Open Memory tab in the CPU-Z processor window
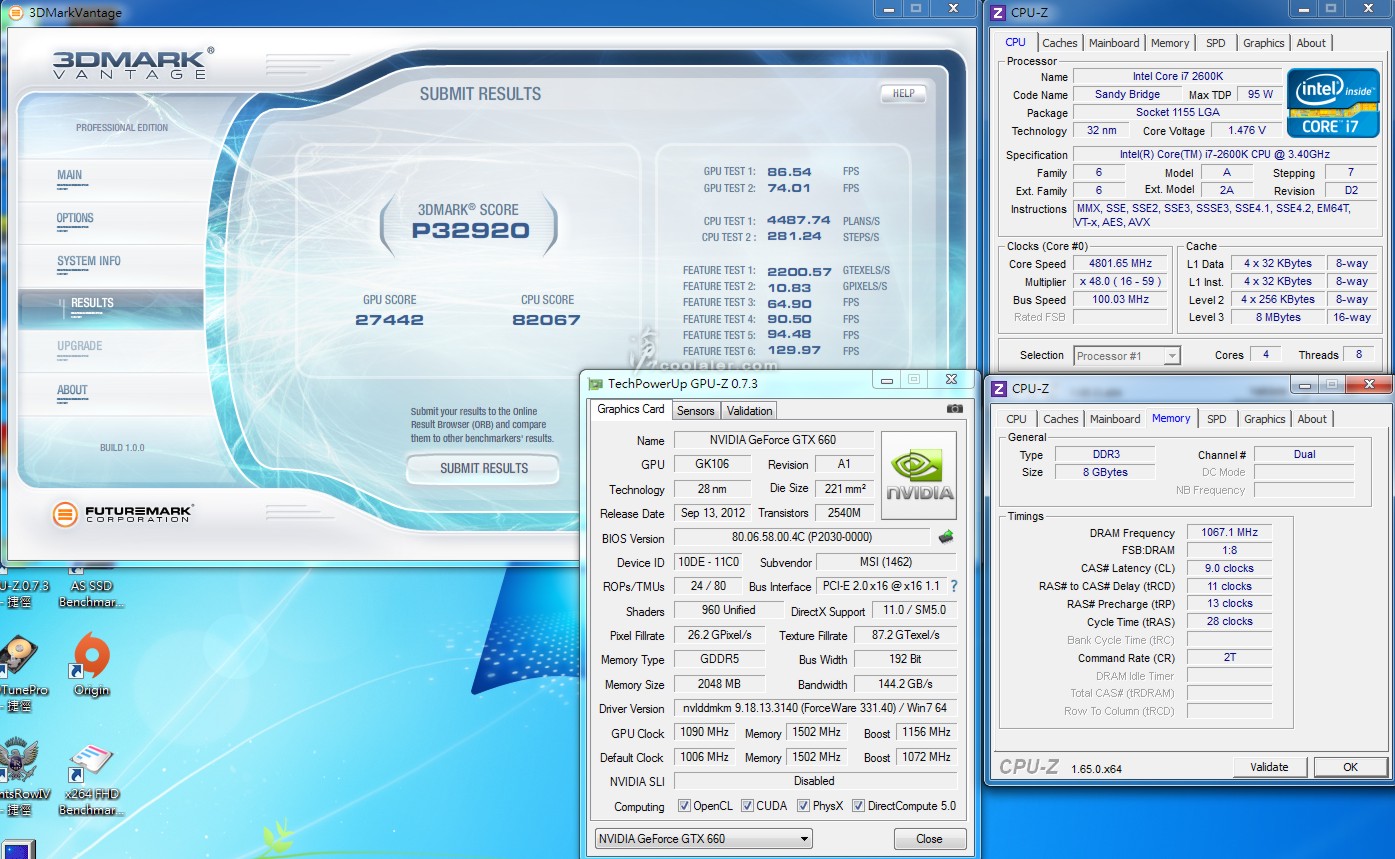This screenshot has height=859, width=1395. point(1170,43)
